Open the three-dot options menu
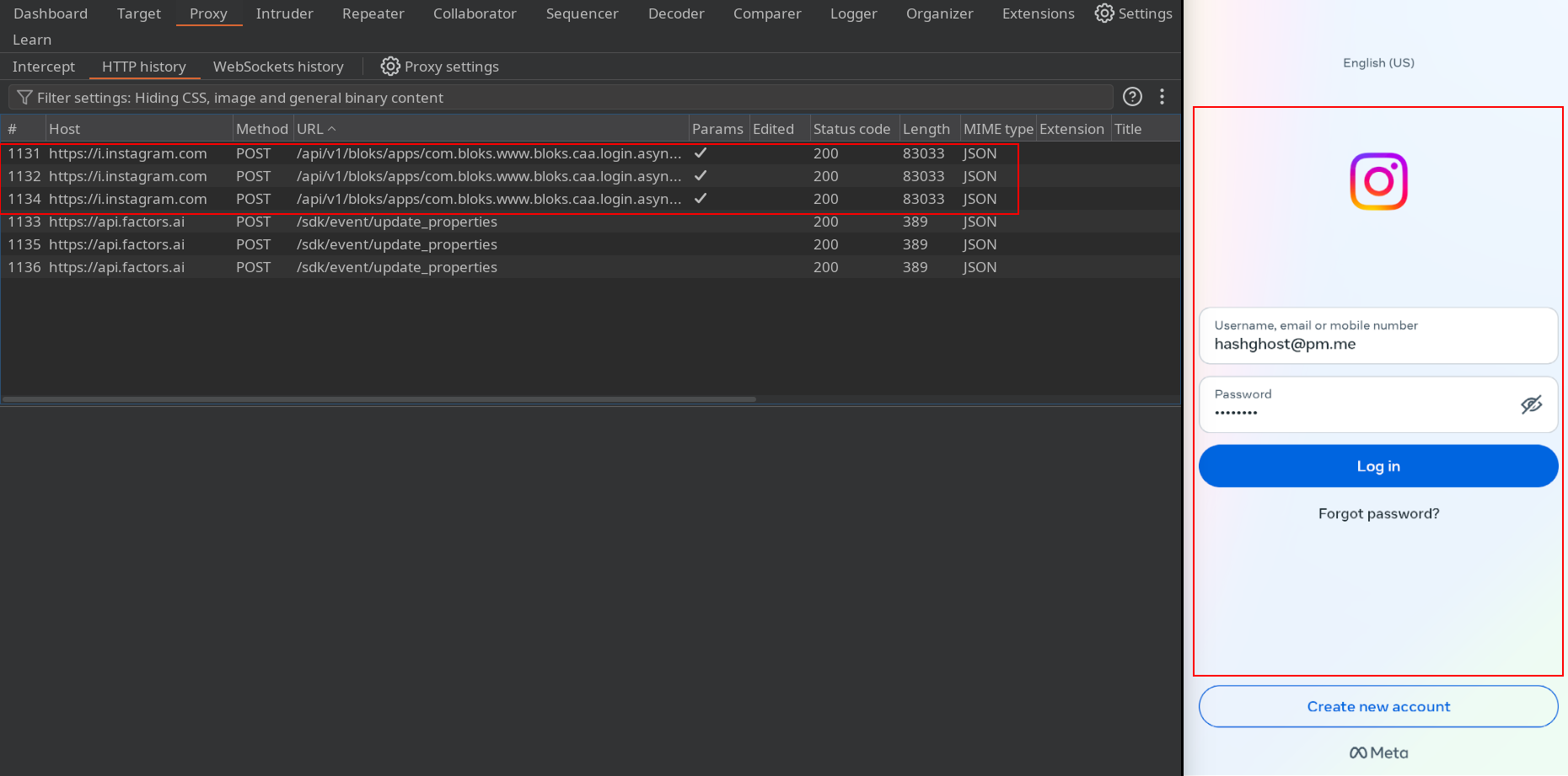 pos(1162,97)
